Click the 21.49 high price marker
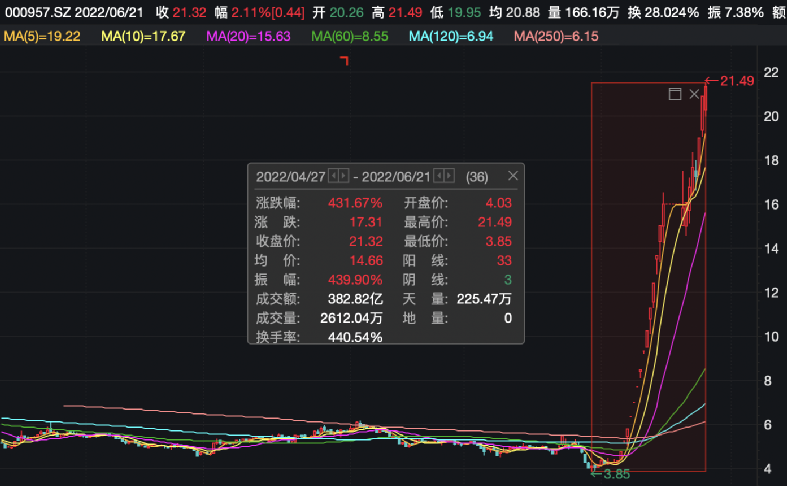 tap(734, 80)
